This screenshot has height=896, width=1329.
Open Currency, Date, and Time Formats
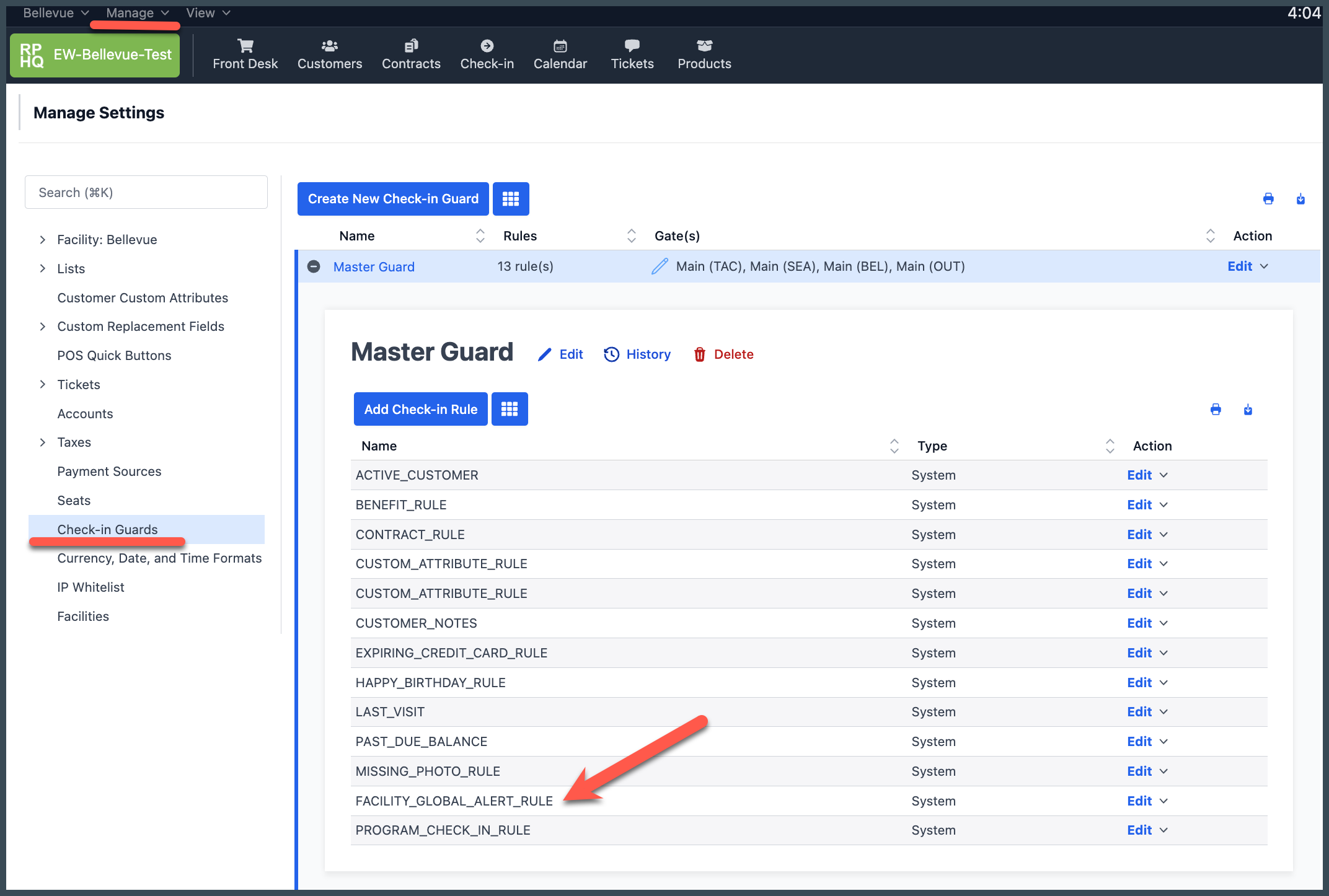coord(159,558)
